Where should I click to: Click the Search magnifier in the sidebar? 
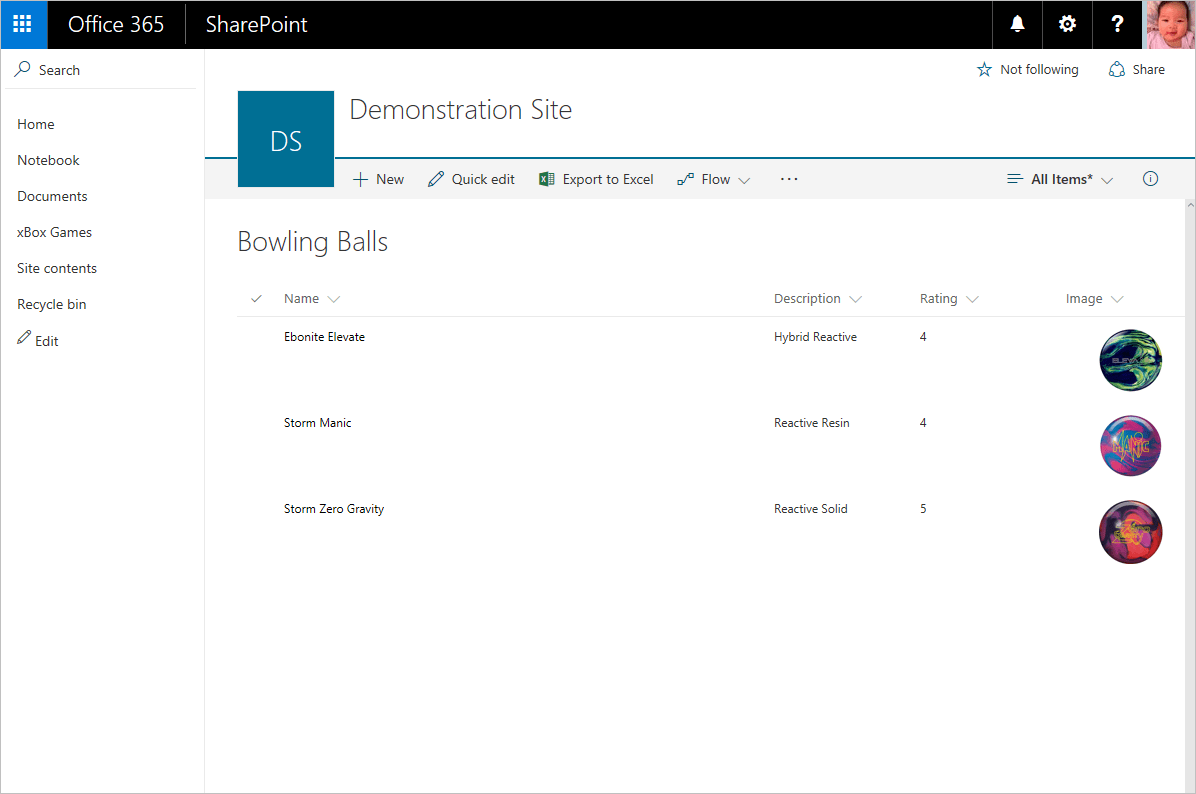(x=22, y=69)
